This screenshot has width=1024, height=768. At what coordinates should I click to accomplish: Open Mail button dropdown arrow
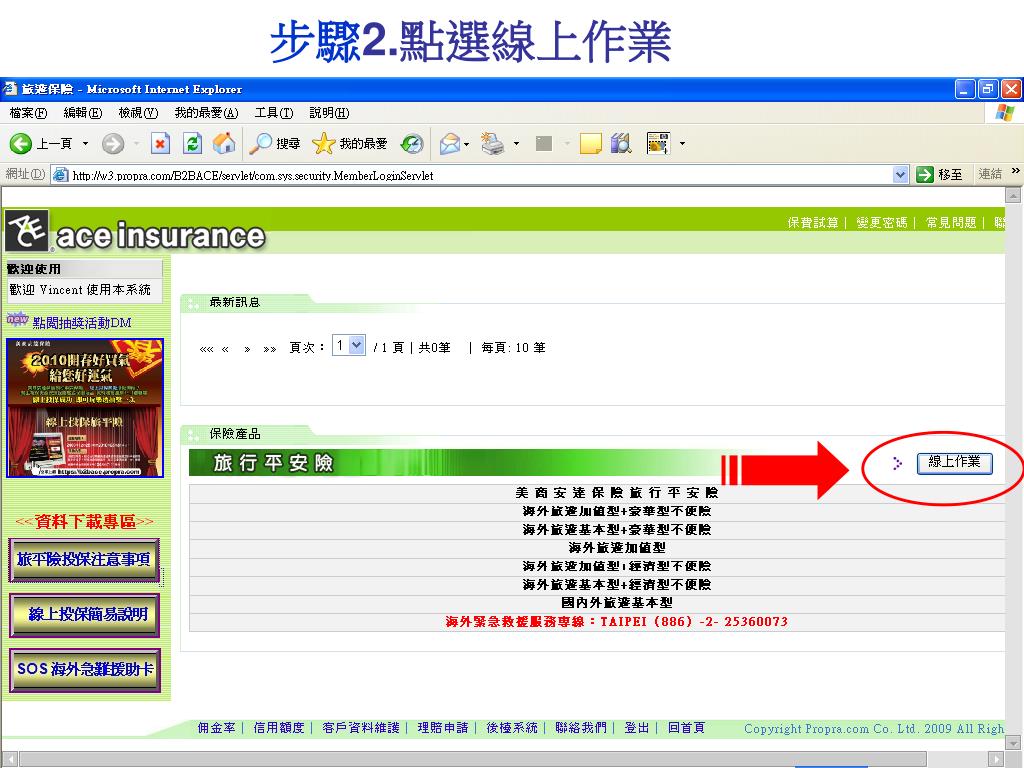point(466,144)
